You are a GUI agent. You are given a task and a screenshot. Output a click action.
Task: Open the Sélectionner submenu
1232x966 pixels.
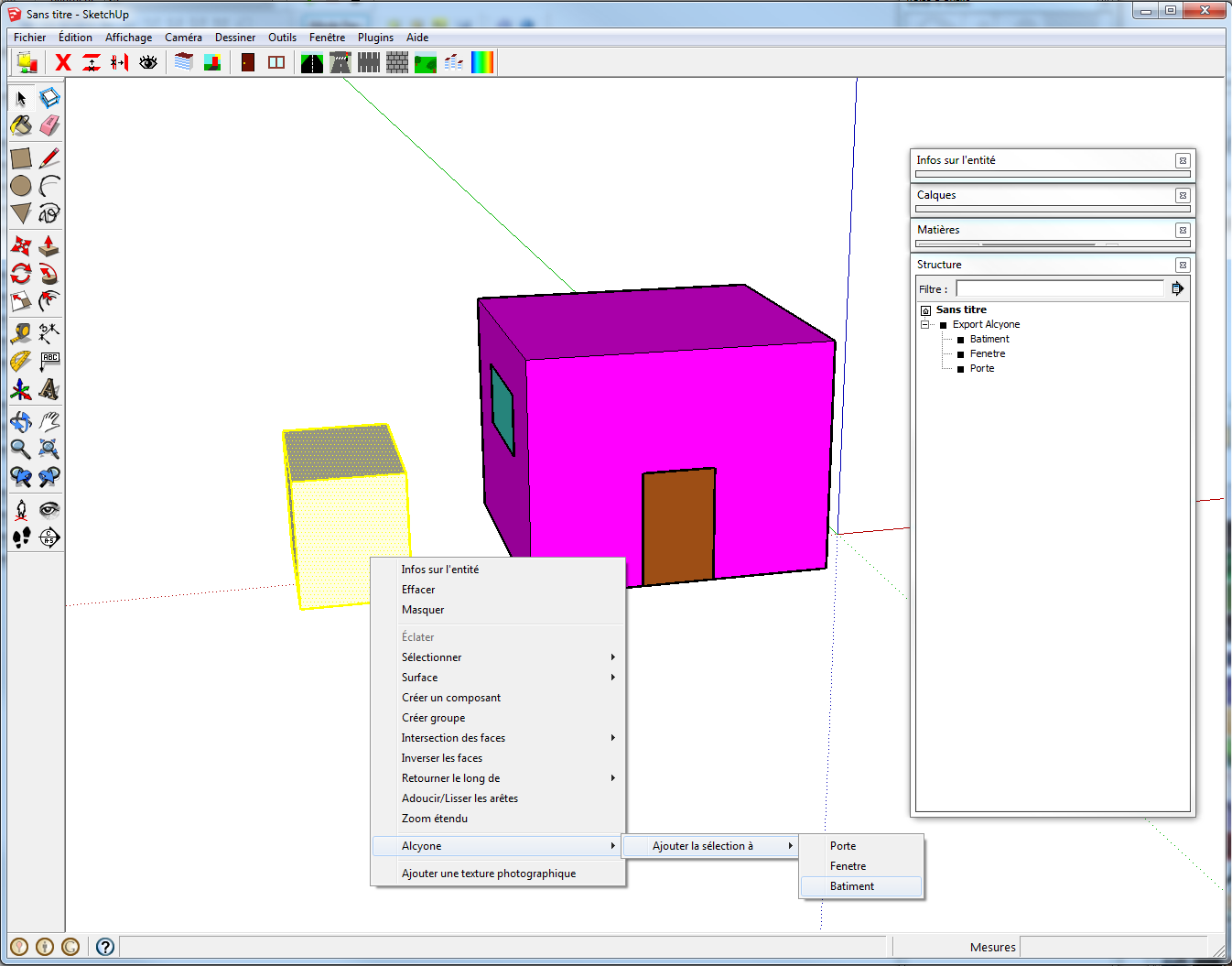[498, 657]
